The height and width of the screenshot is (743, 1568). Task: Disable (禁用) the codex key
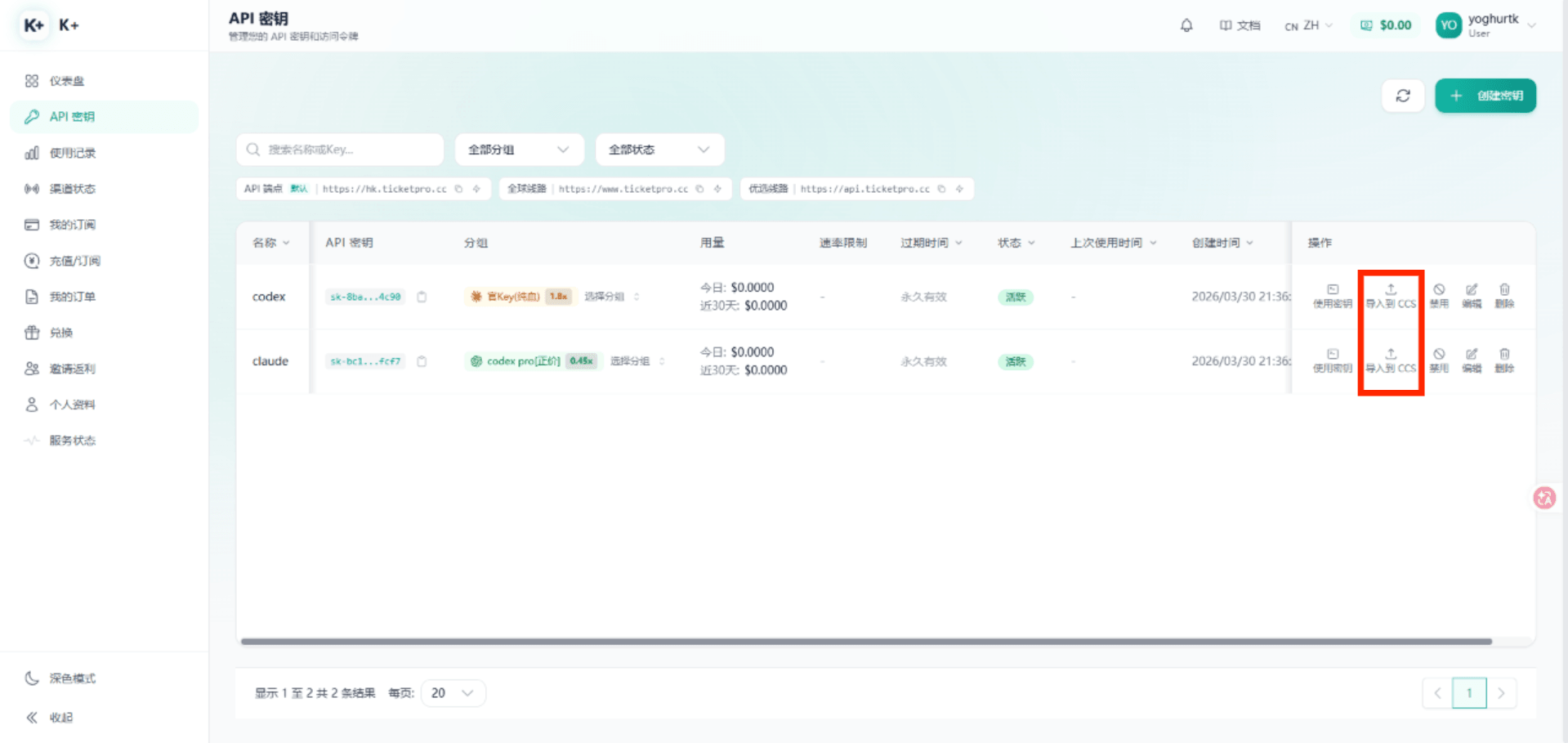point(1439,296)
